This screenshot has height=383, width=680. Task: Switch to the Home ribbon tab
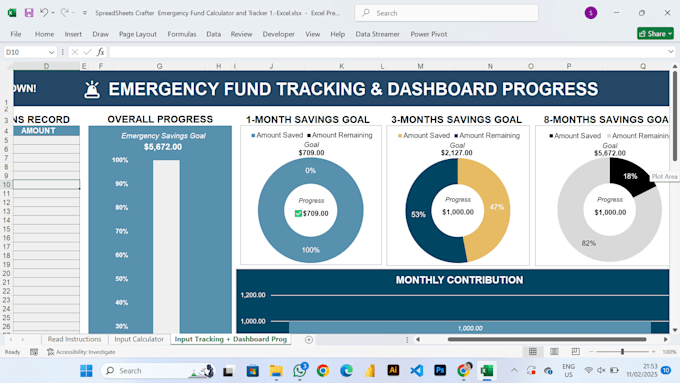pos(45,34)
